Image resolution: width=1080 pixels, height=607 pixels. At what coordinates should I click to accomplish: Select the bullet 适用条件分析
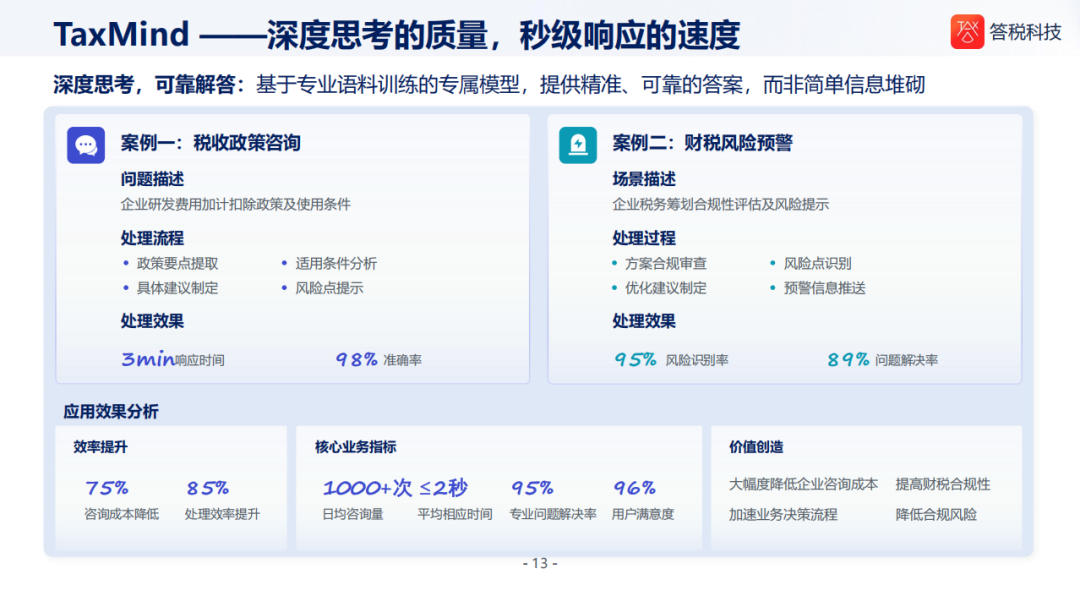[336, 263]
